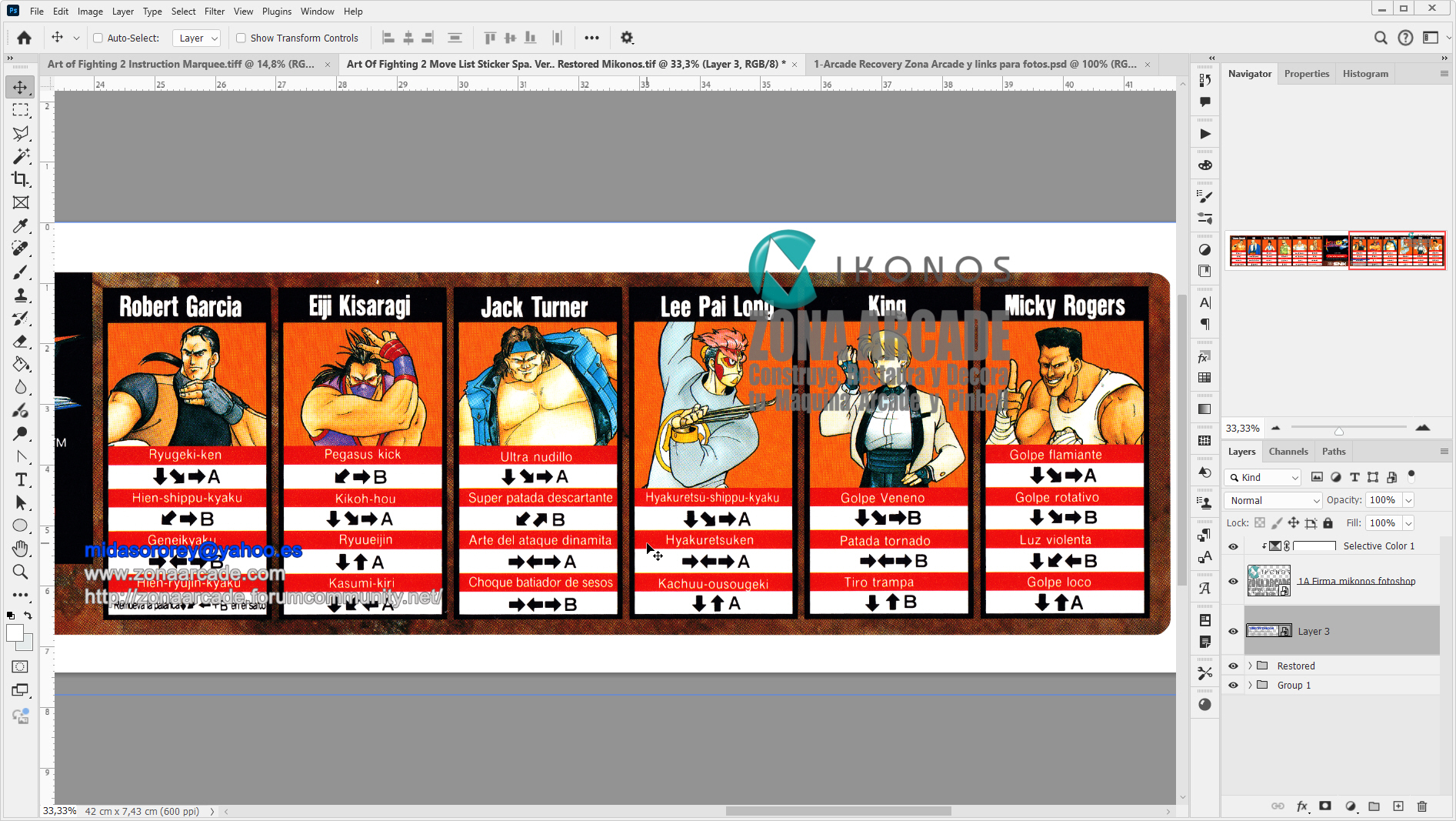Open the Auto-Select Layer dropdown

[196, 38]
